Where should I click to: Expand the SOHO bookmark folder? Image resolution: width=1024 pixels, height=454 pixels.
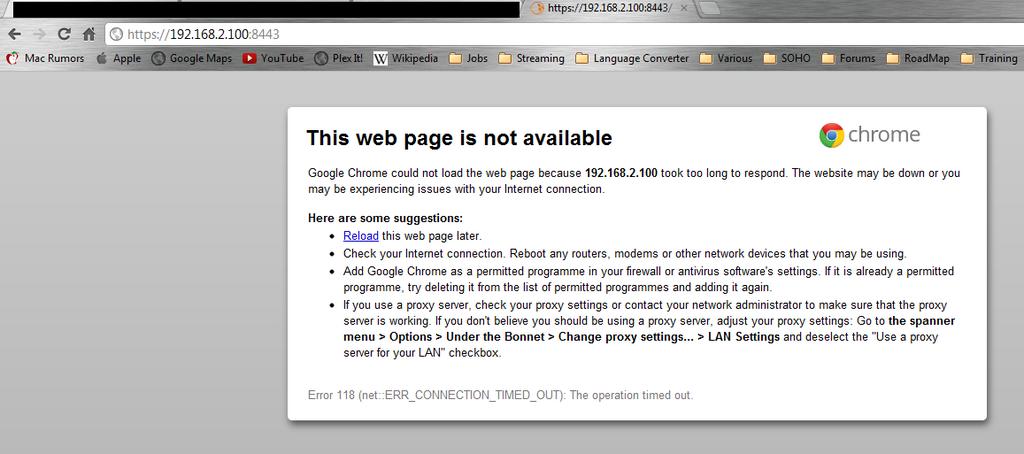[x=787, y=58]
